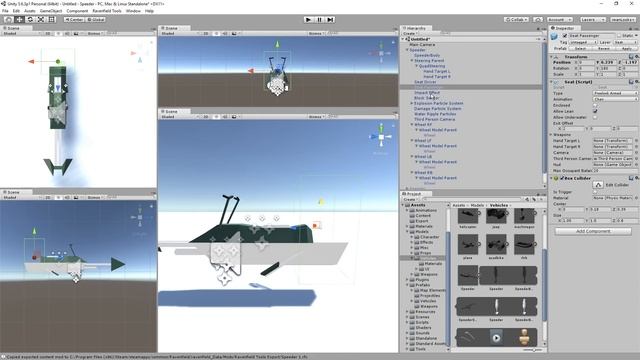Select Main Camera in Hierarchy

422,44
